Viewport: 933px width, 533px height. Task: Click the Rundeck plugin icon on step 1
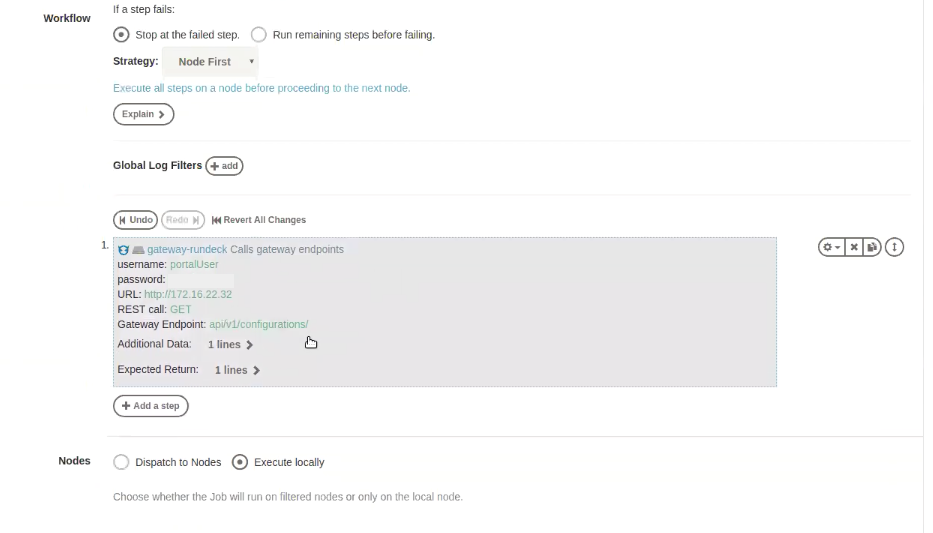tap(123, 250)
